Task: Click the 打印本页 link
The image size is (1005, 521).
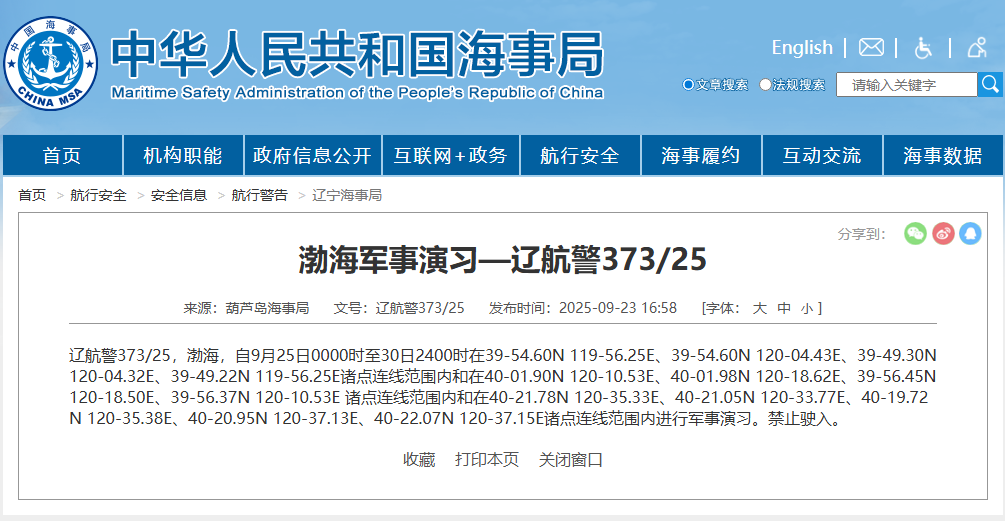Action: point(487,460)
